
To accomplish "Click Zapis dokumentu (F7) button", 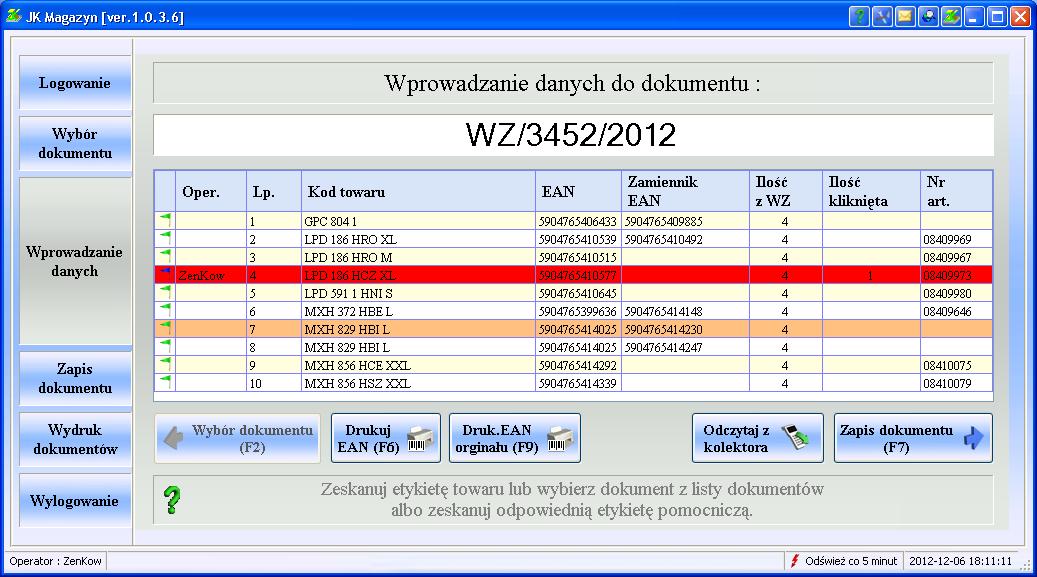I will pyautogui.click(x=912, y=438).
